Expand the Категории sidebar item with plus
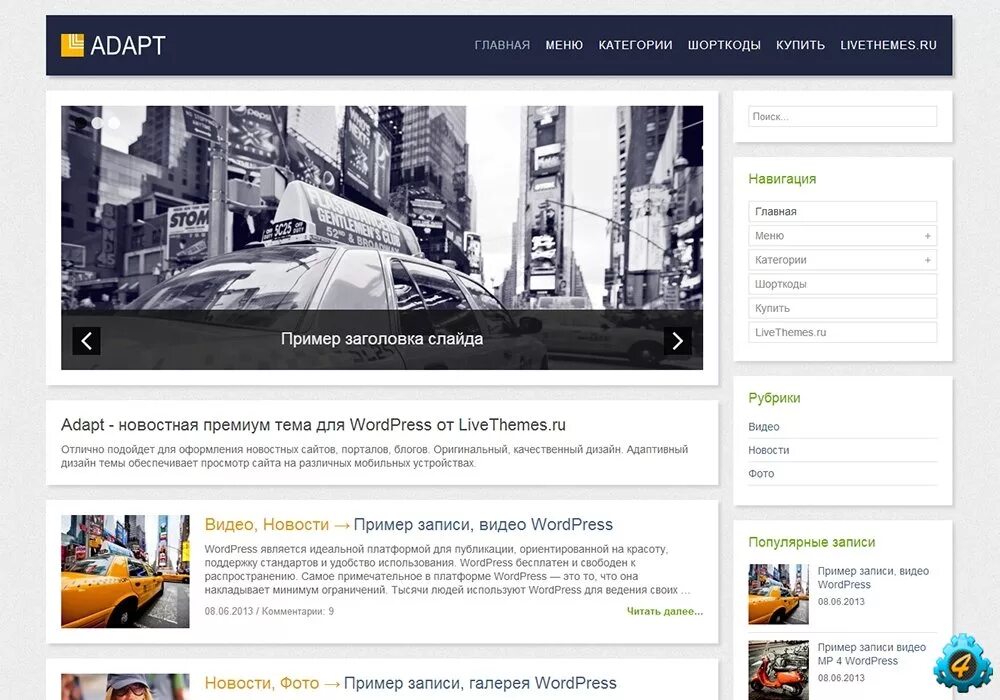Viewport: 1000px width, 700px height. 927,260
